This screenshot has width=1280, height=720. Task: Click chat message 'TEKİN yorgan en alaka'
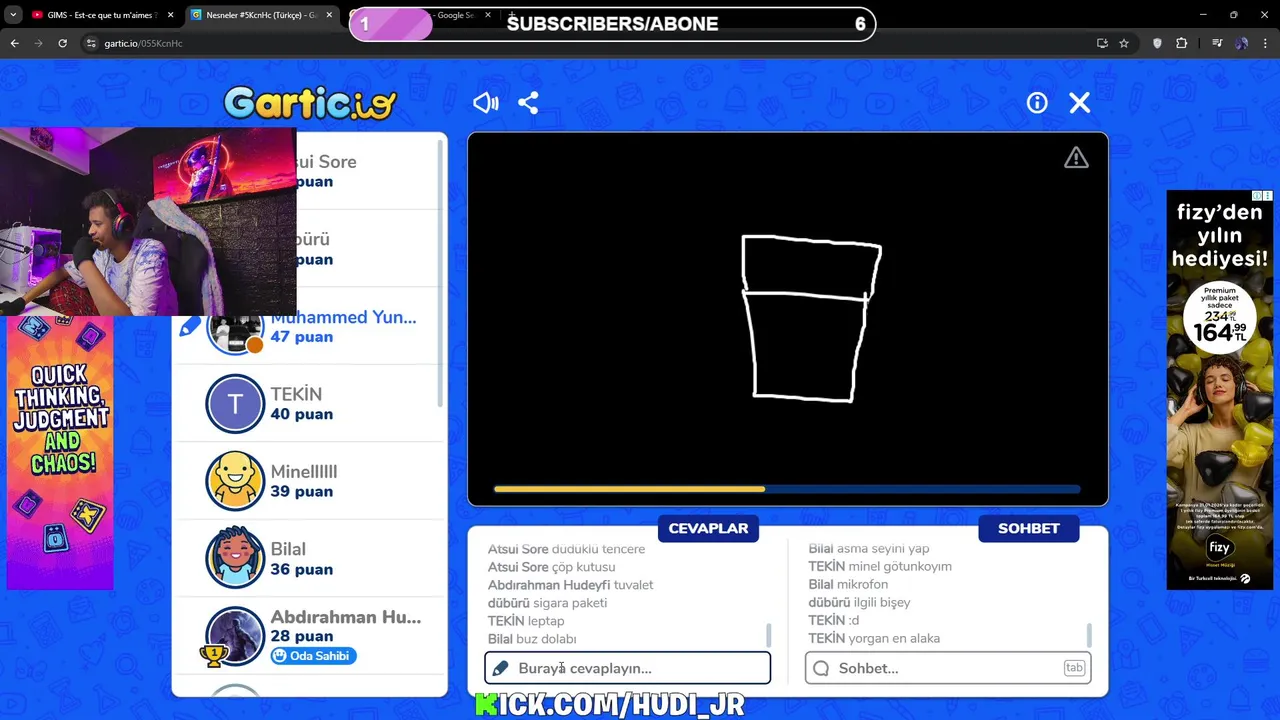874,638
